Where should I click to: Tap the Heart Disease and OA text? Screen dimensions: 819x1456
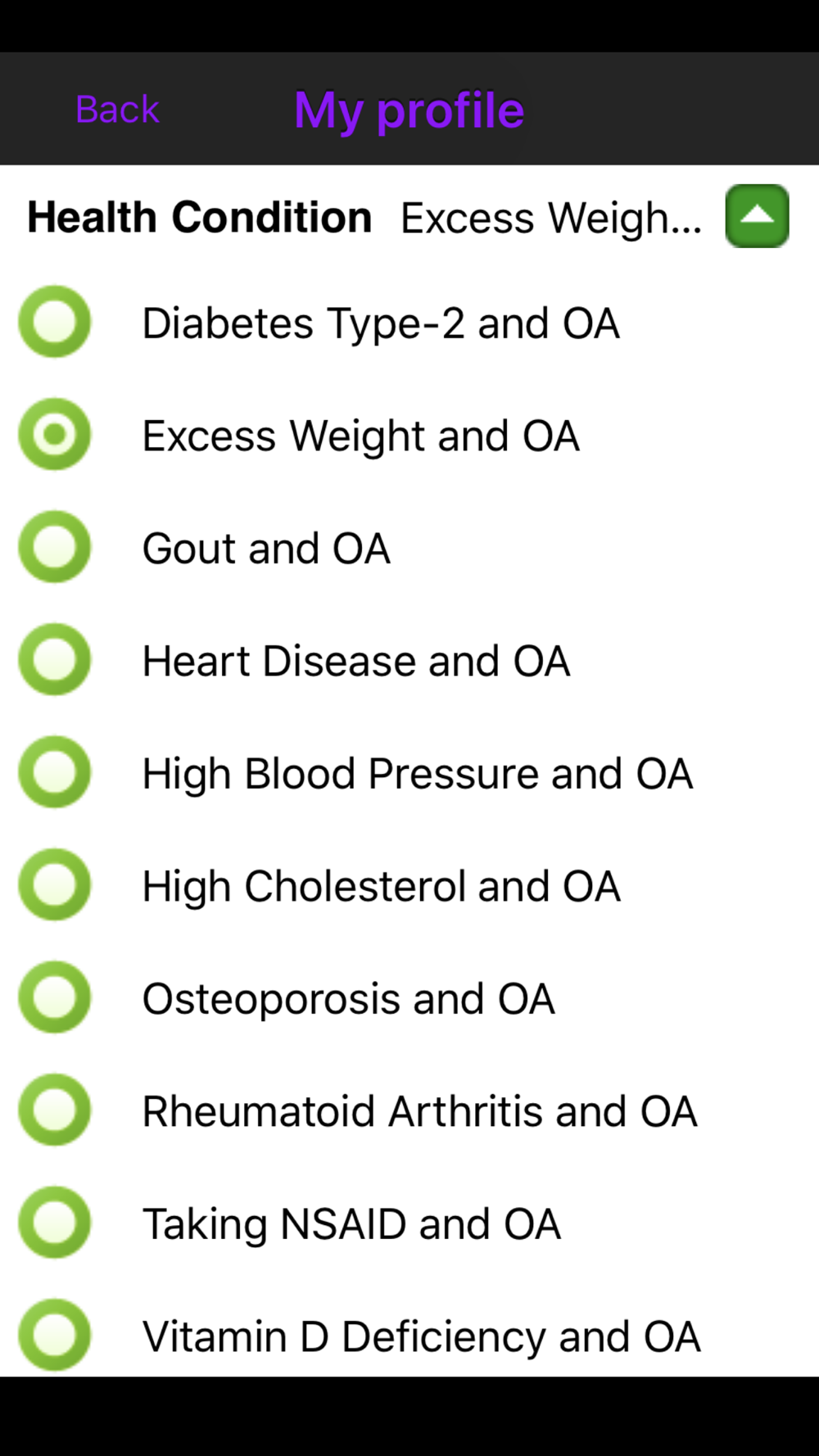(x=356, y=661)
